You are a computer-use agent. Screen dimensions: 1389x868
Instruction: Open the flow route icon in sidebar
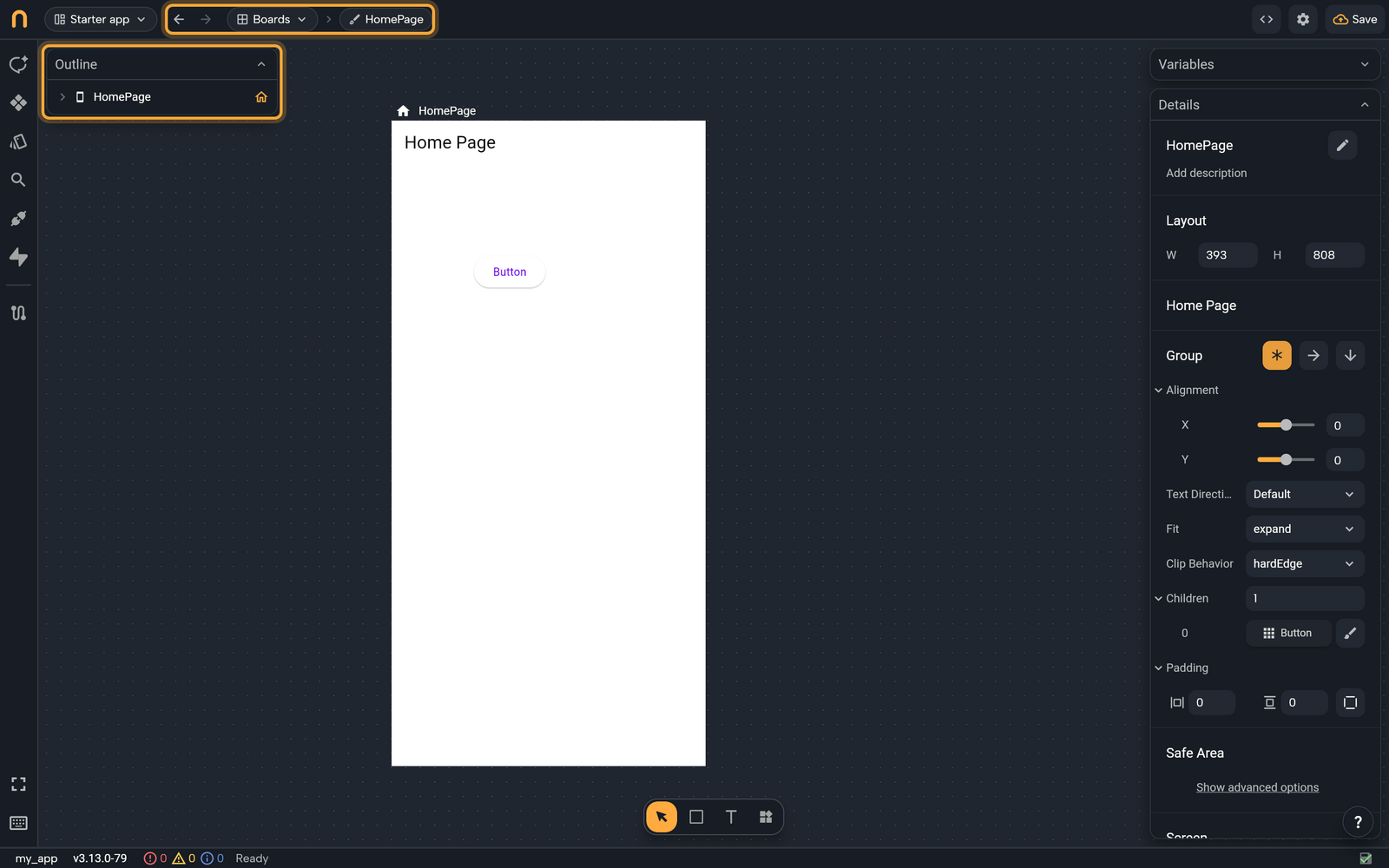[x=18, y=313]
